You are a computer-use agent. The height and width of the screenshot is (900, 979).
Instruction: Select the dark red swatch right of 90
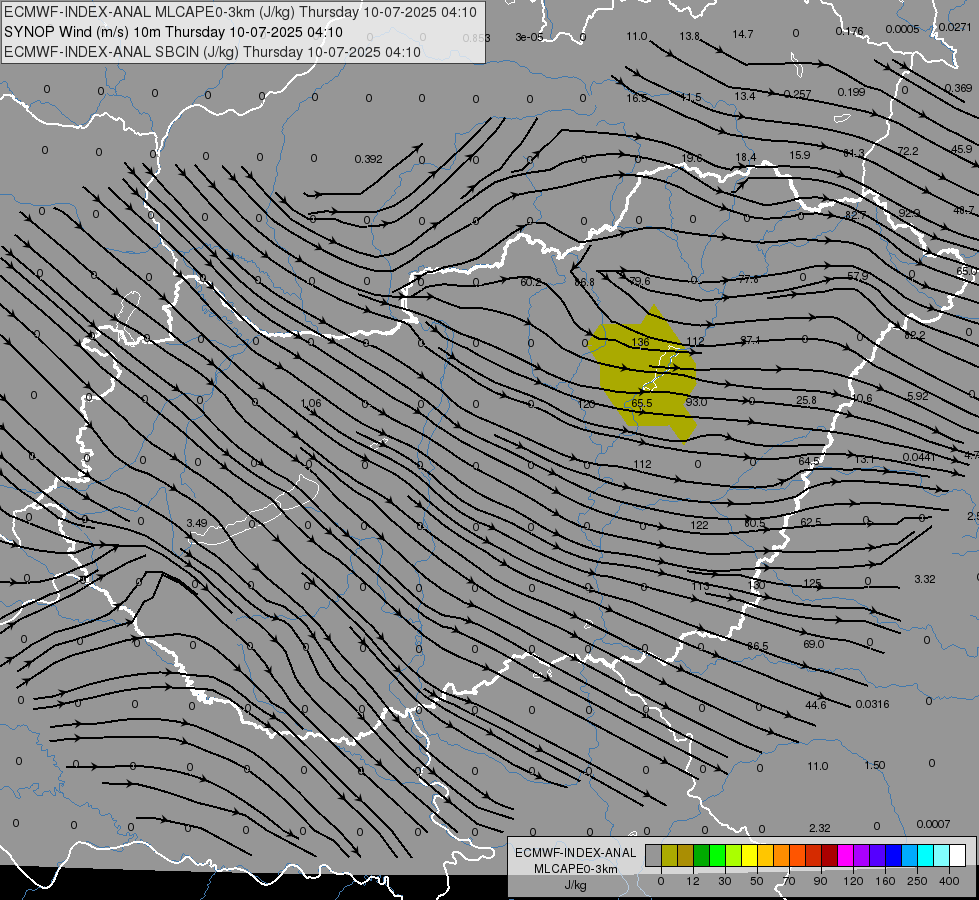829,855
